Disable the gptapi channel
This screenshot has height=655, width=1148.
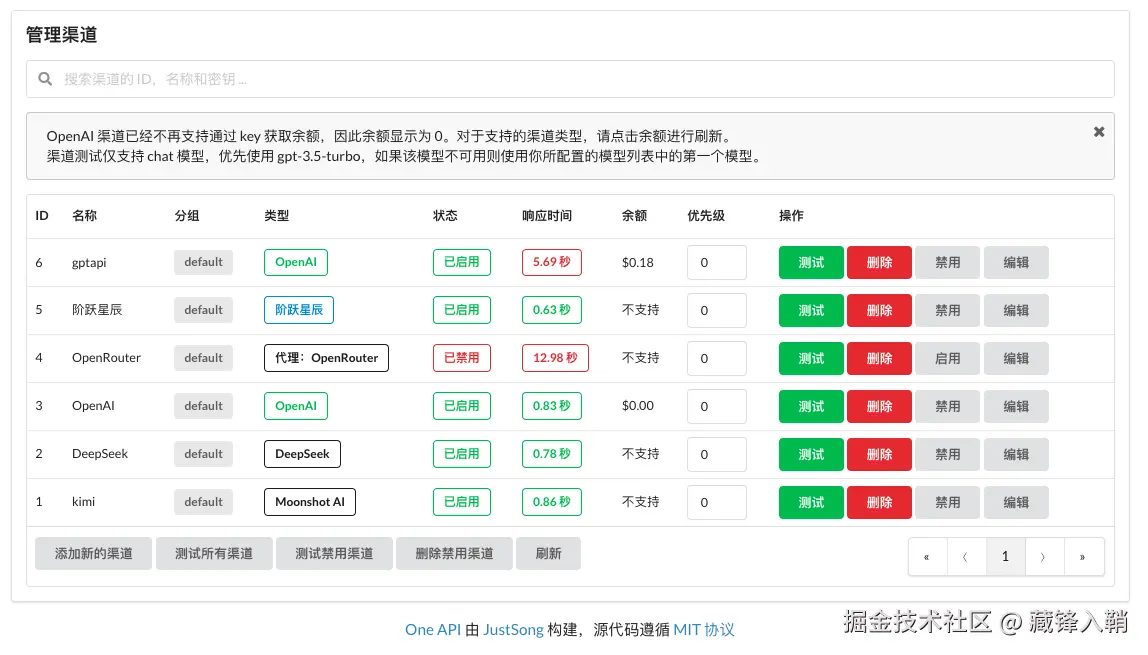[947, 263]
